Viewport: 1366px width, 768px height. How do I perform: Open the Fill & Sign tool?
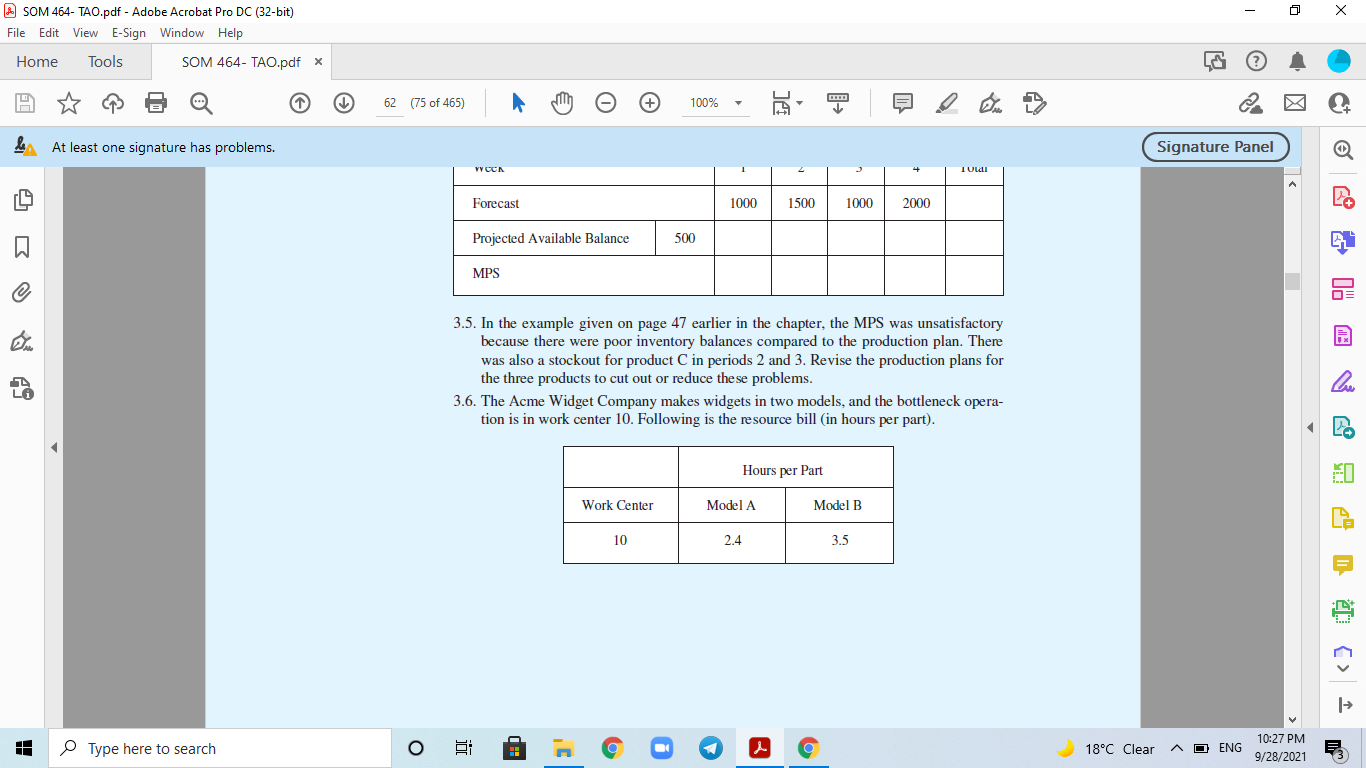1343,380
